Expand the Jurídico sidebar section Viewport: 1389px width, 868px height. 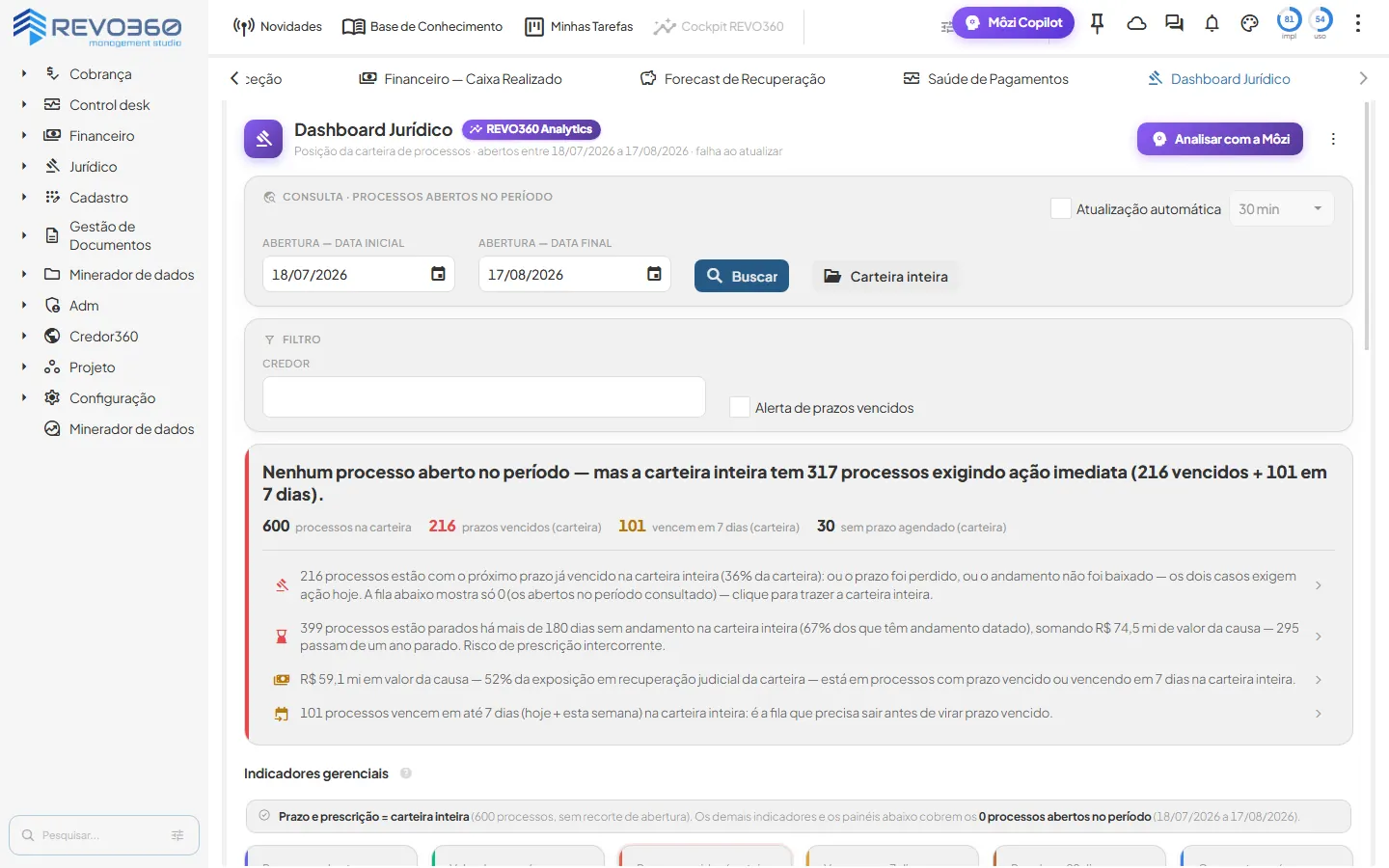24,167
